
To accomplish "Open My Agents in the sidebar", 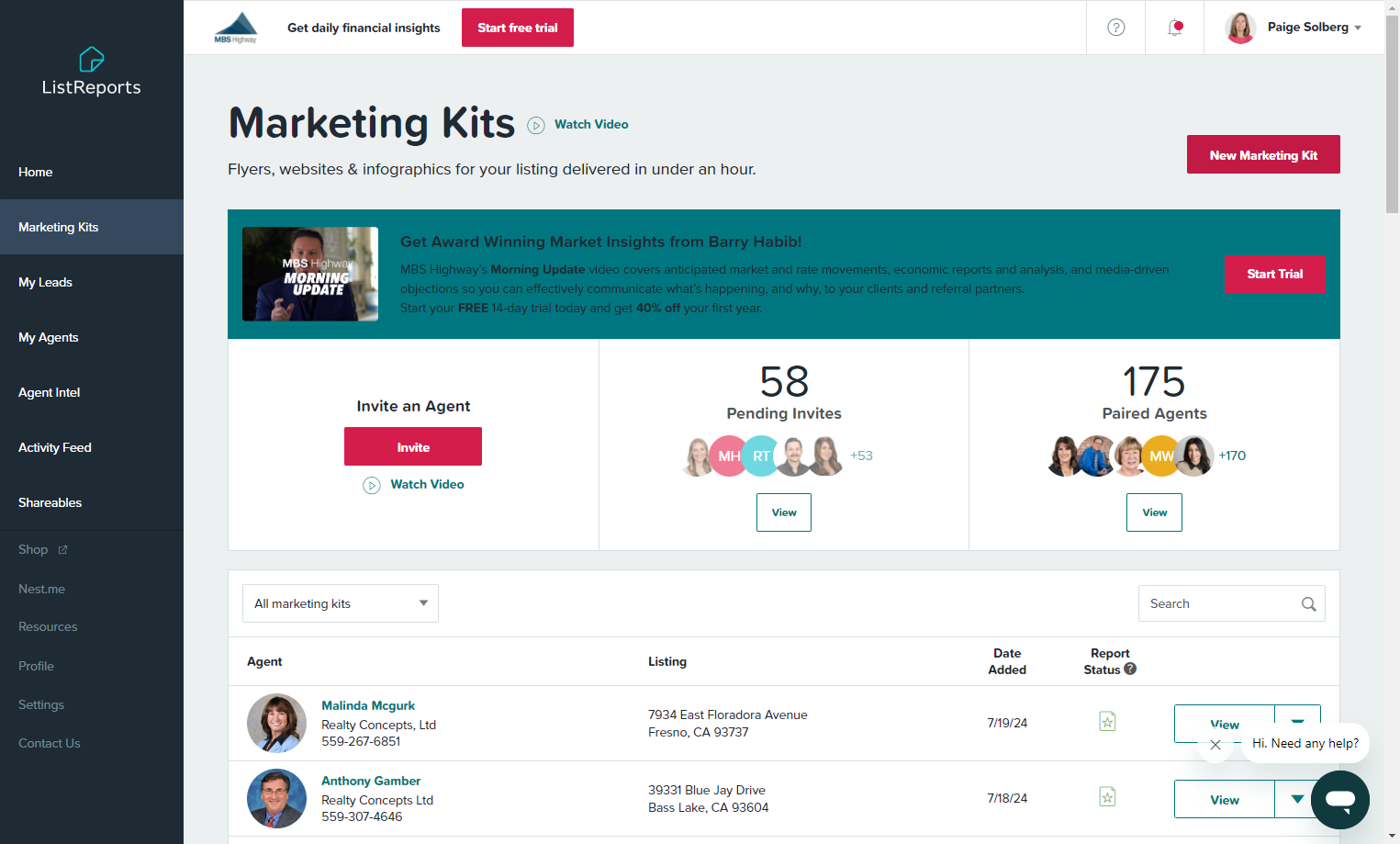I will (49, 337).
